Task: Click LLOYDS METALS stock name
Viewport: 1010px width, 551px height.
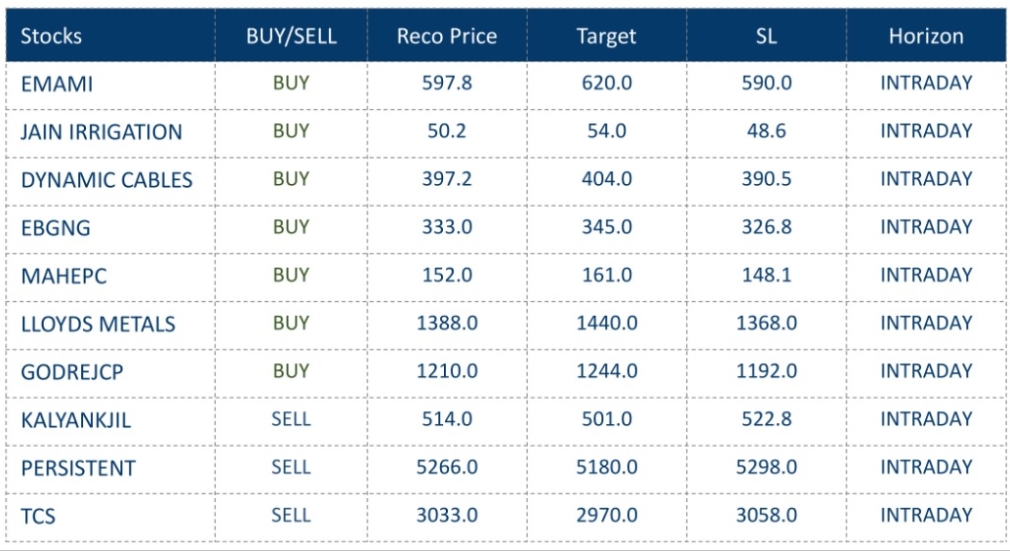Action: tap(97, 324)
